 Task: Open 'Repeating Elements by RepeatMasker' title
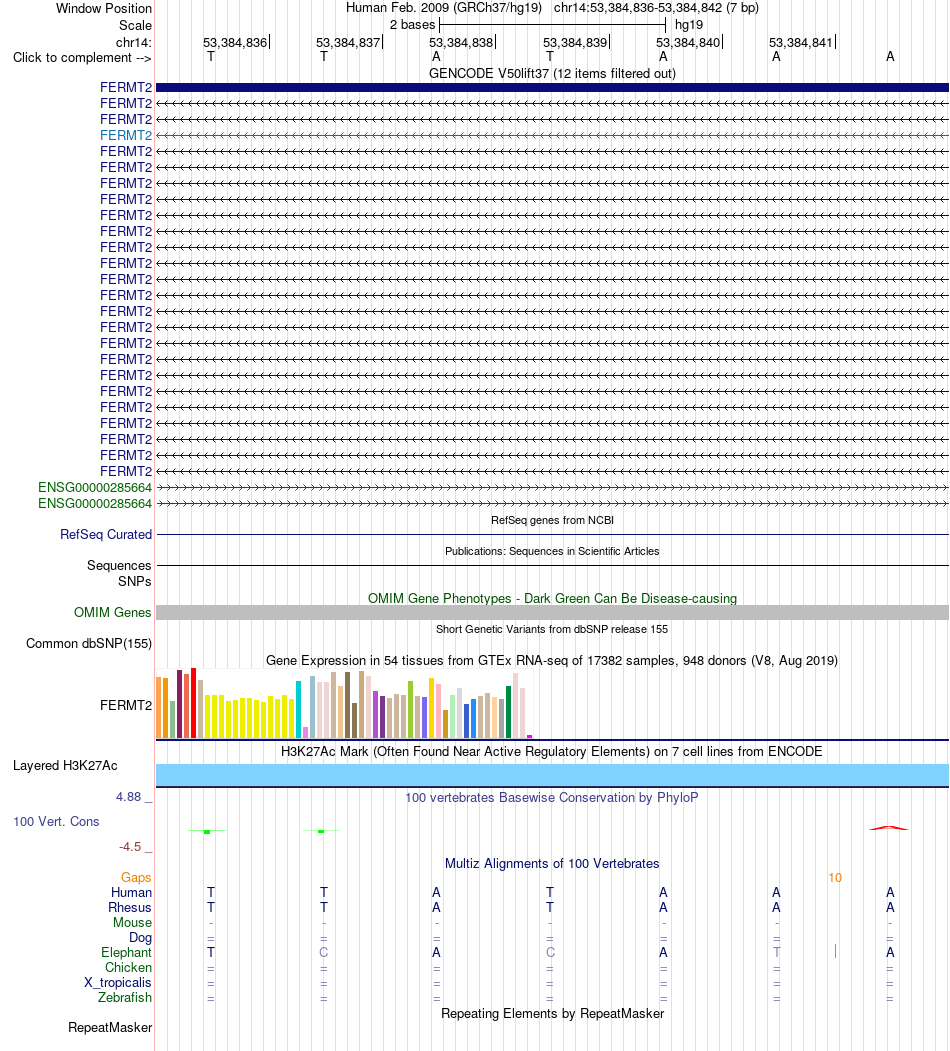coord(552,1014)
